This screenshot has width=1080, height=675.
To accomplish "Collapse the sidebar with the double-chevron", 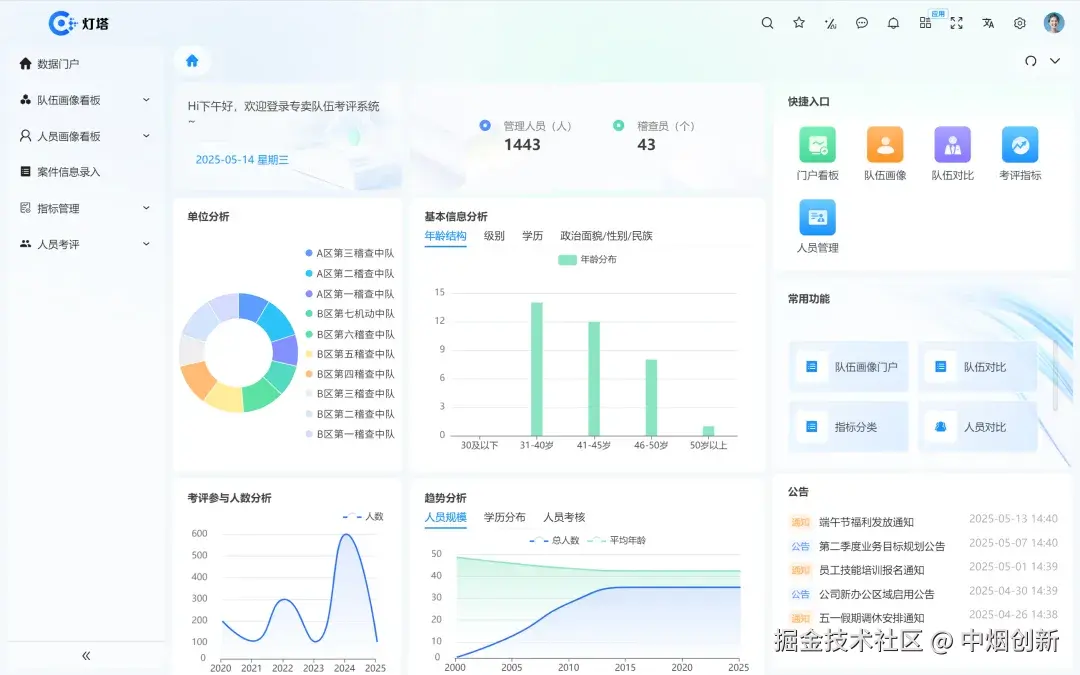I will 85,655.
